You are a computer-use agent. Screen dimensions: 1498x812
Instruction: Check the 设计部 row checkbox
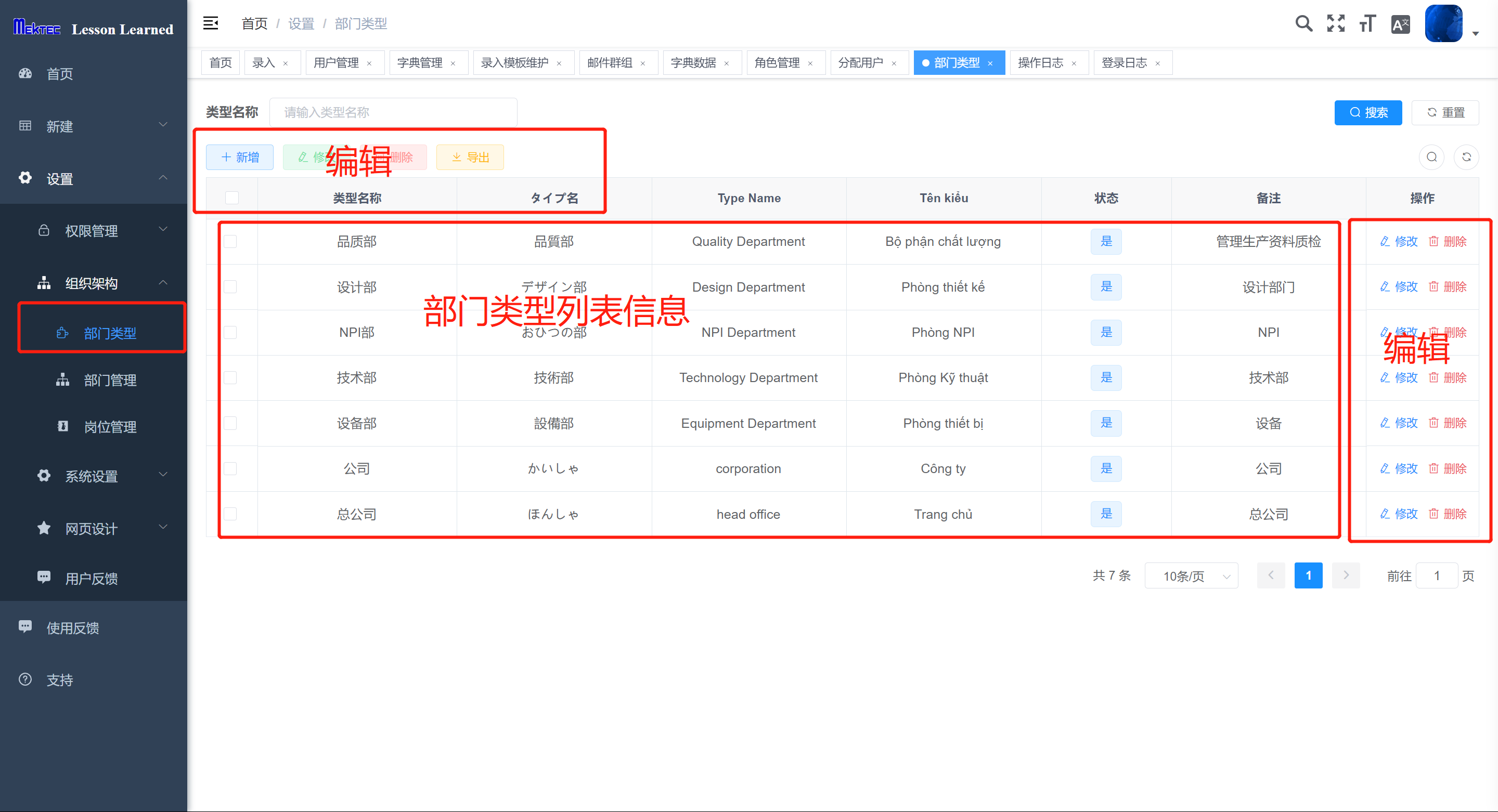[x=231, y=287]
